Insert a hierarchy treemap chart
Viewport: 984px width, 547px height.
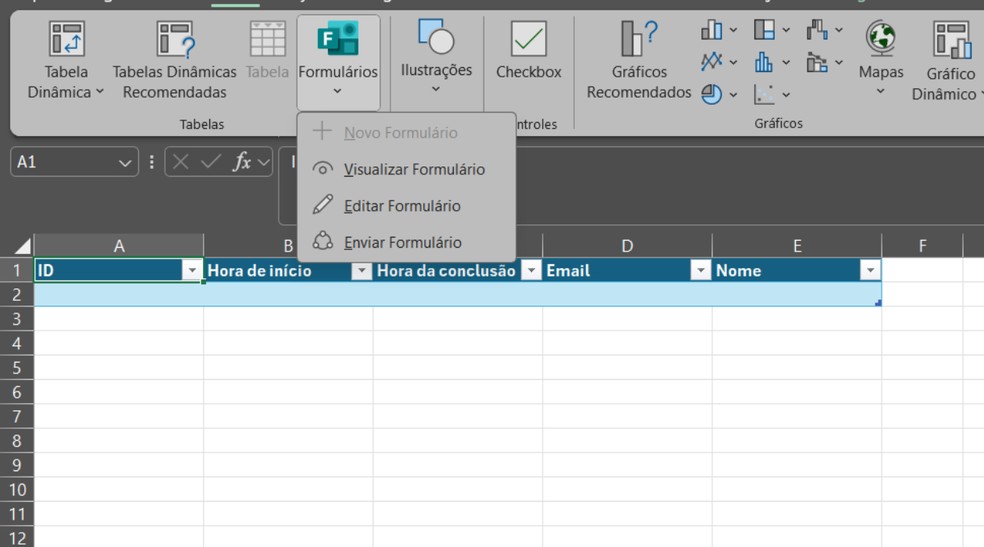764,29
